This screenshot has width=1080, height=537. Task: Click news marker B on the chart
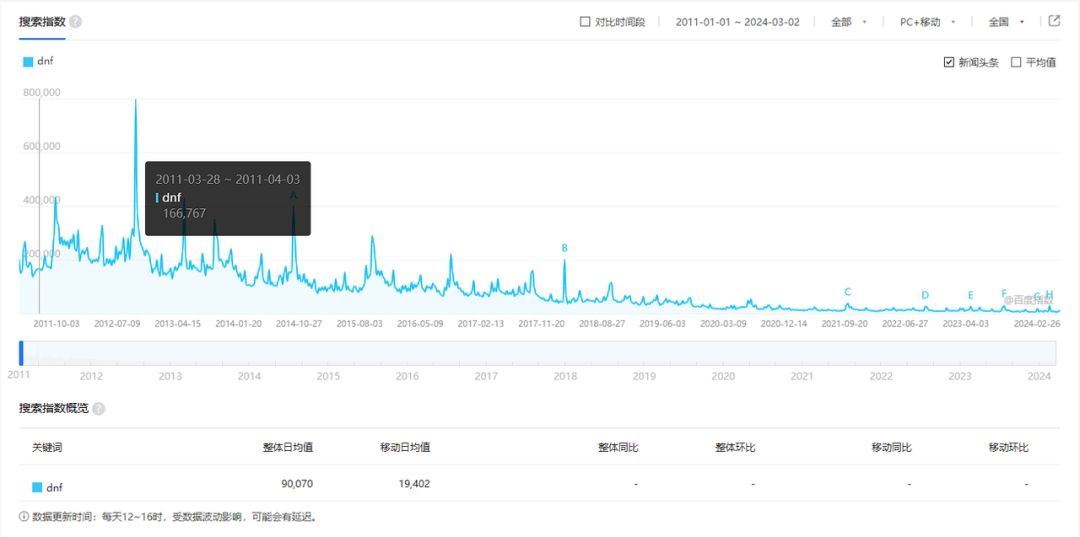(x=564, y=248)
